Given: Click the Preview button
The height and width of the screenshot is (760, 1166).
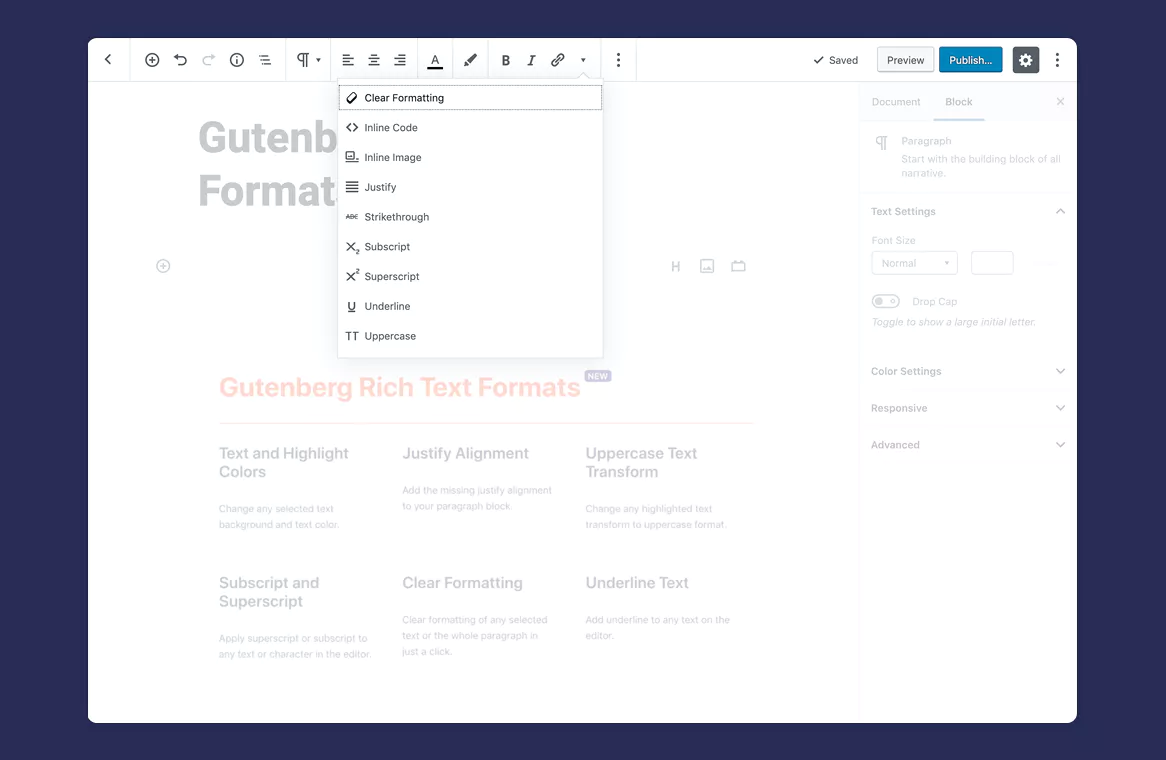Looking at the screenshot, I should pos(905,60).
